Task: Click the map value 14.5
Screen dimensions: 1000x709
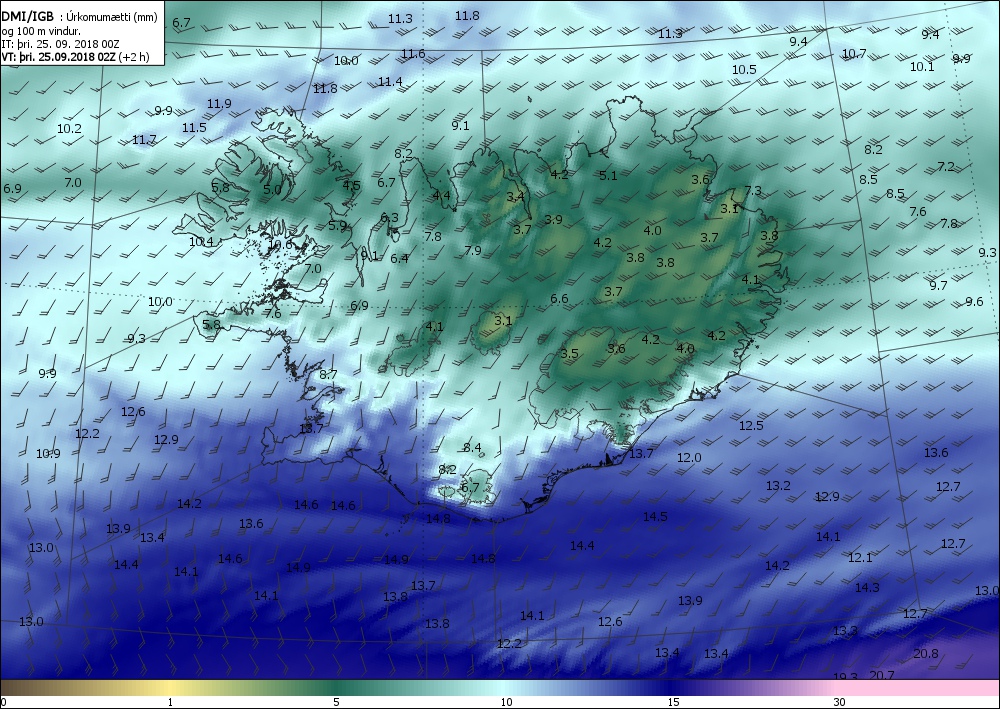Action: (655, 516)
